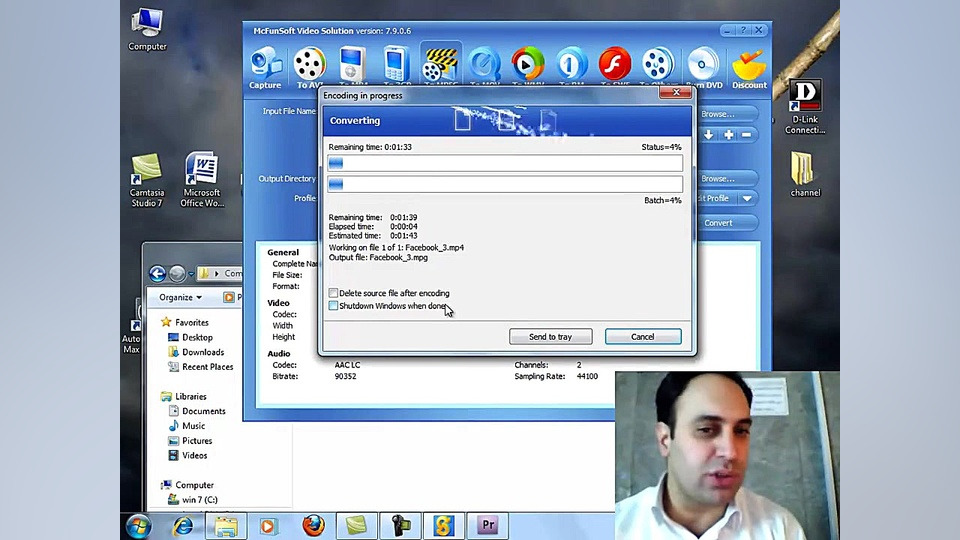The height and width of the screenshot is (540, 960).
Task: Open Camtasia taskbar button
Action: coord(356,526)
